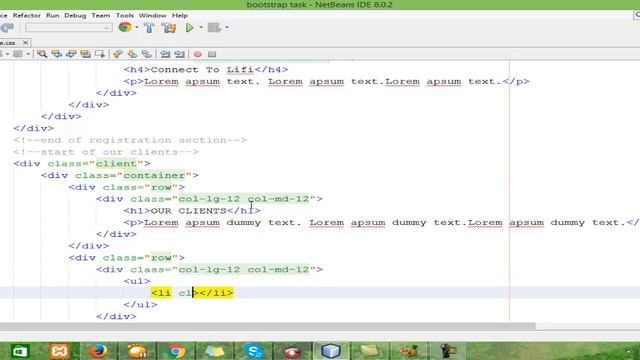The image size is (640, 360).
Task: Stop Macro Recording gray square icon
Action: point(212,54)
